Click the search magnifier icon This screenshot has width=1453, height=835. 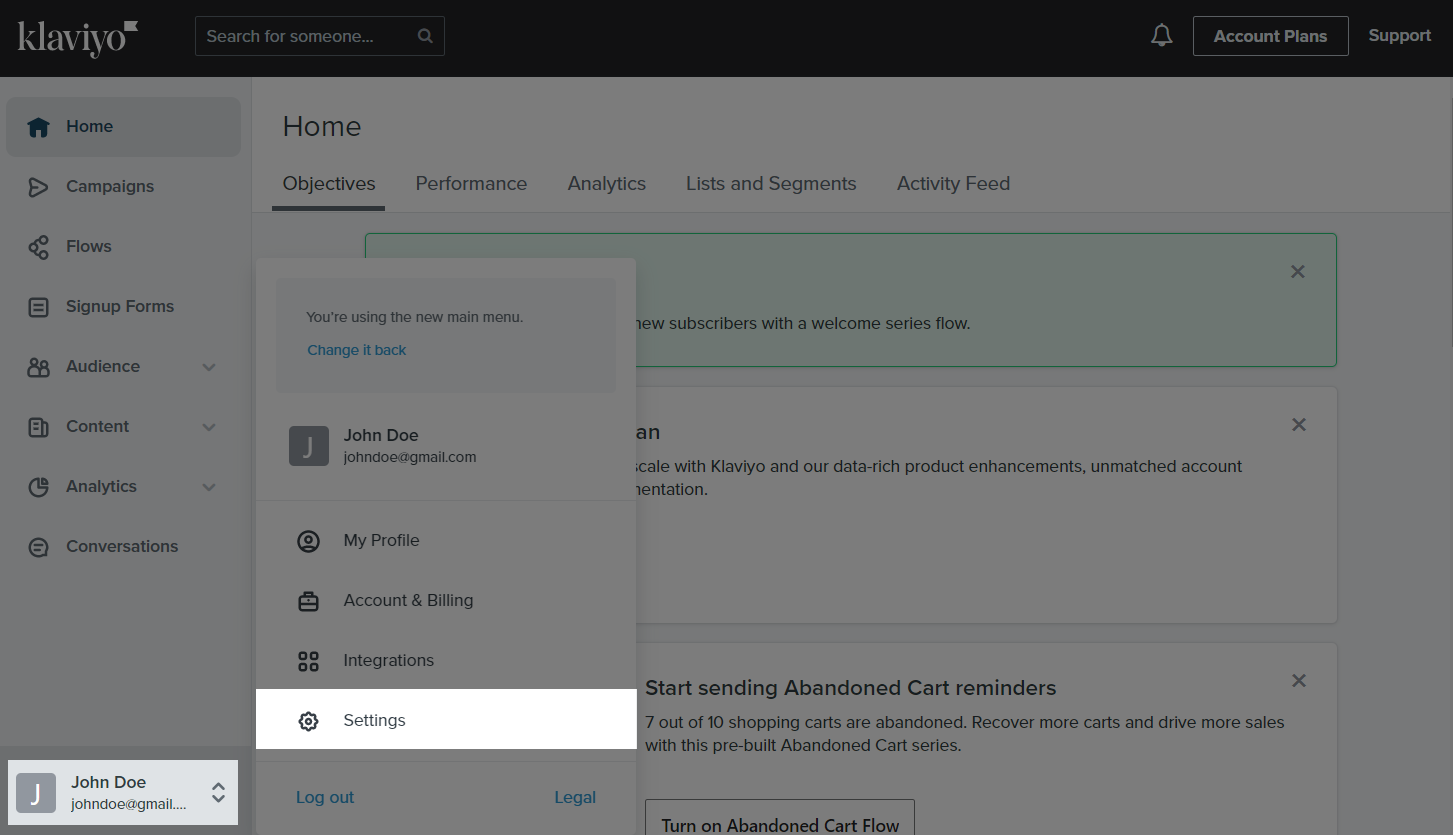coord(425,36)
